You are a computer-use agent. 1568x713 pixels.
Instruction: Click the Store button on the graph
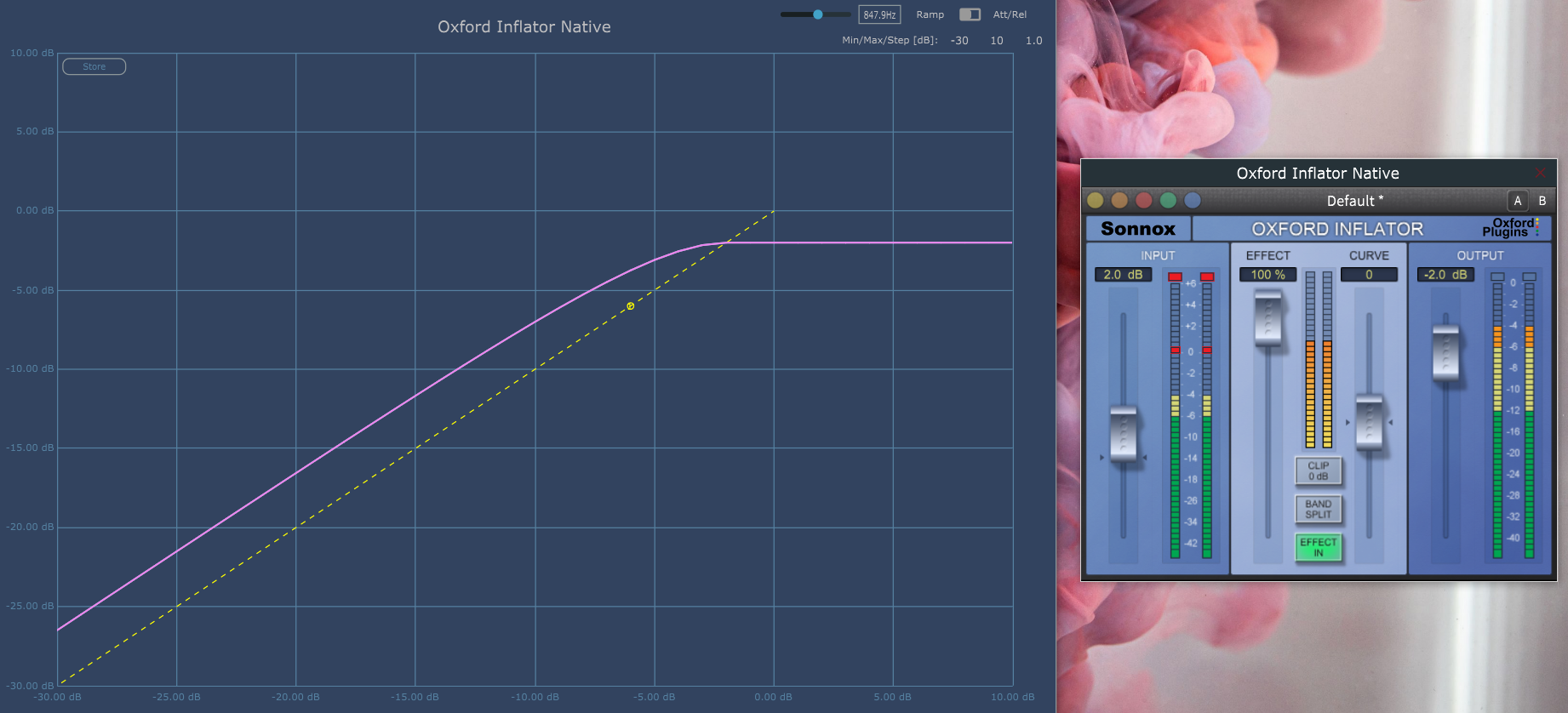tap(94, 66)
